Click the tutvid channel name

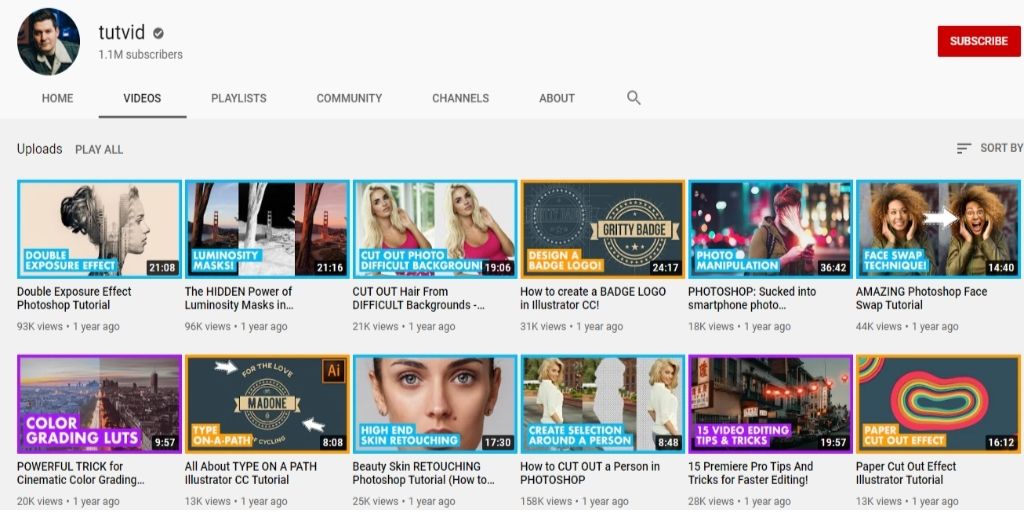click(x=122, y=32)
